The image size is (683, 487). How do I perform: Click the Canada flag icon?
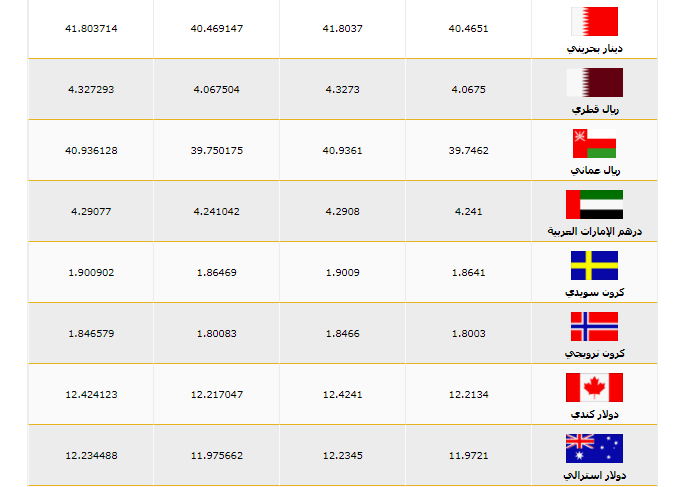click(594, 387)
